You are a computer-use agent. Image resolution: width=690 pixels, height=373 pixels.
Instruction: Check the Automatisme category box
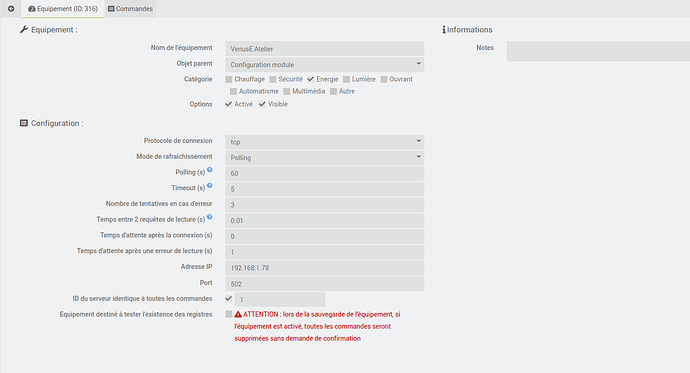(x=233, y=91)
